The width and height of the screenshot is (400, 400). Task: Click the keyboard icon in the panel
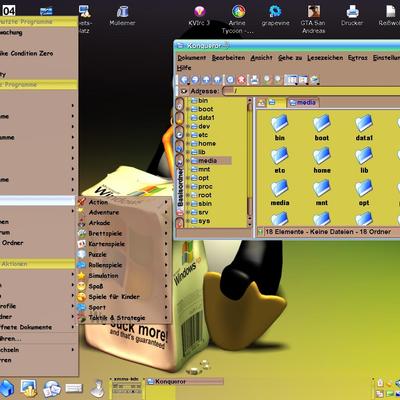coord(74,388)
